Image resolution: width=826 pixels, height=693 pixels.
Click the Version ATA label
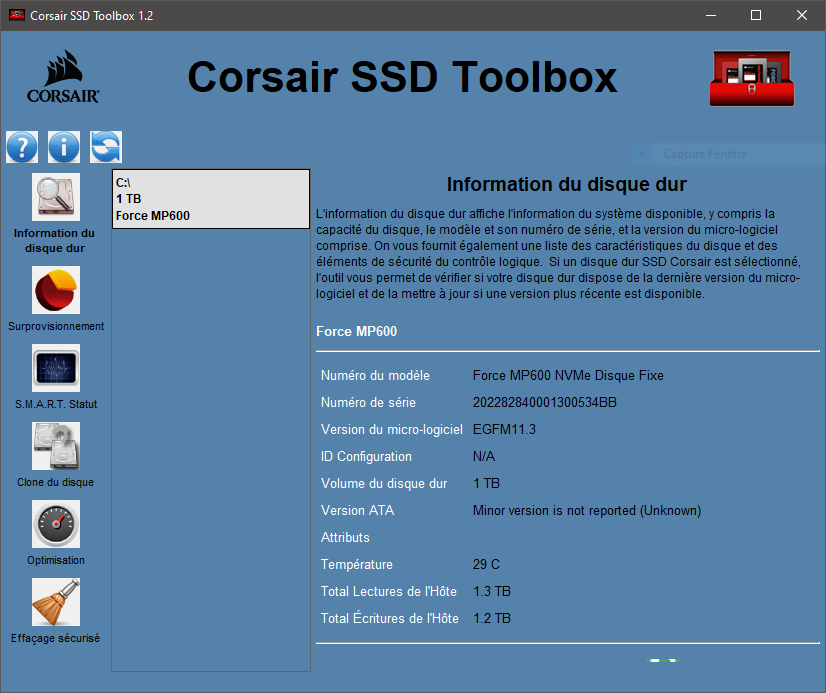358,511
